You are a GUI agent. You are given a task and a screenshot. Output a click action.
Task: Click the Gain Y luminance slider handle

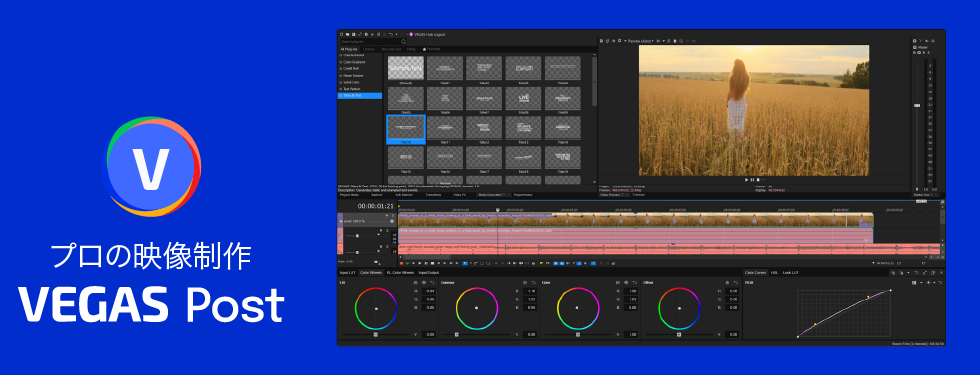coord(578,334)
